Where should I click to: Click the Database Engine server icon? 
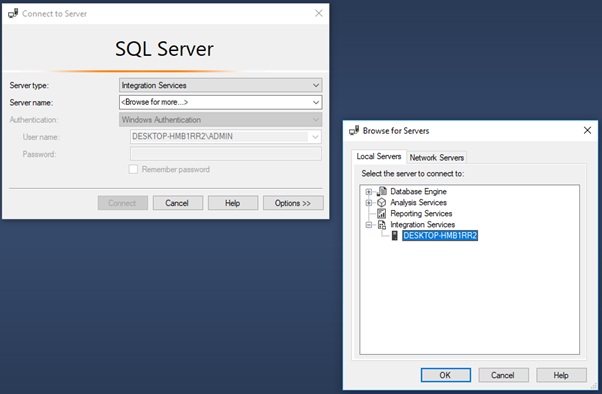click(x=382, y=191)
